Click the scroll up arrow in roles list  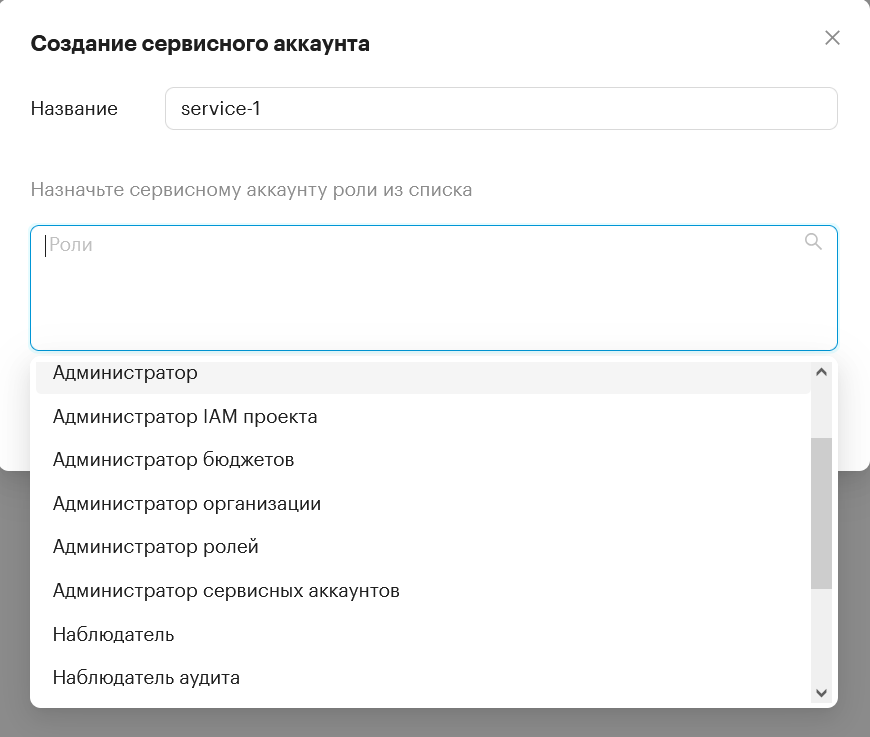[x=821, y=372]
